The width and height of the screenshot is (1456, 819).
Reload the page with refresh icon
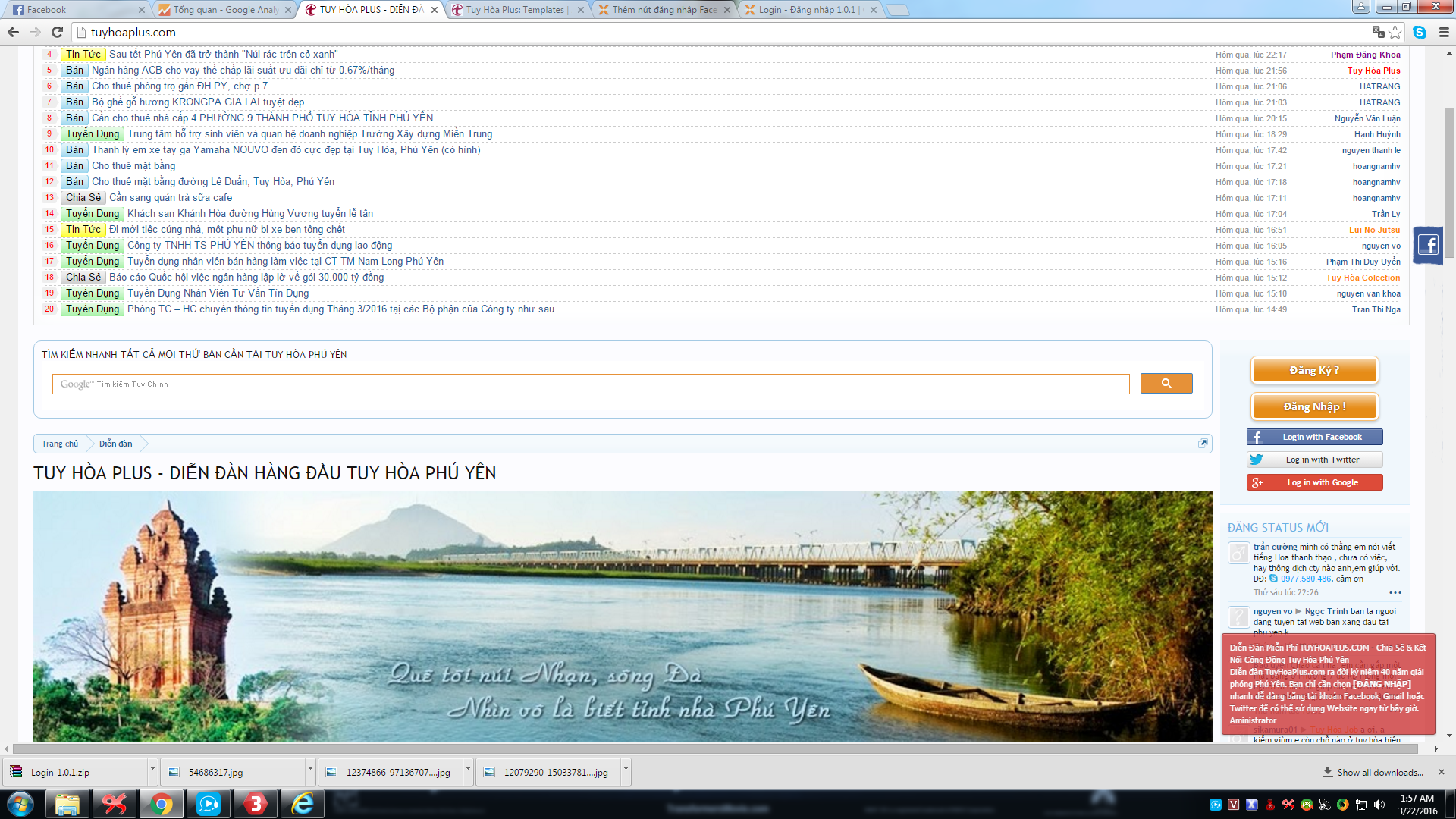click(57, 32)
